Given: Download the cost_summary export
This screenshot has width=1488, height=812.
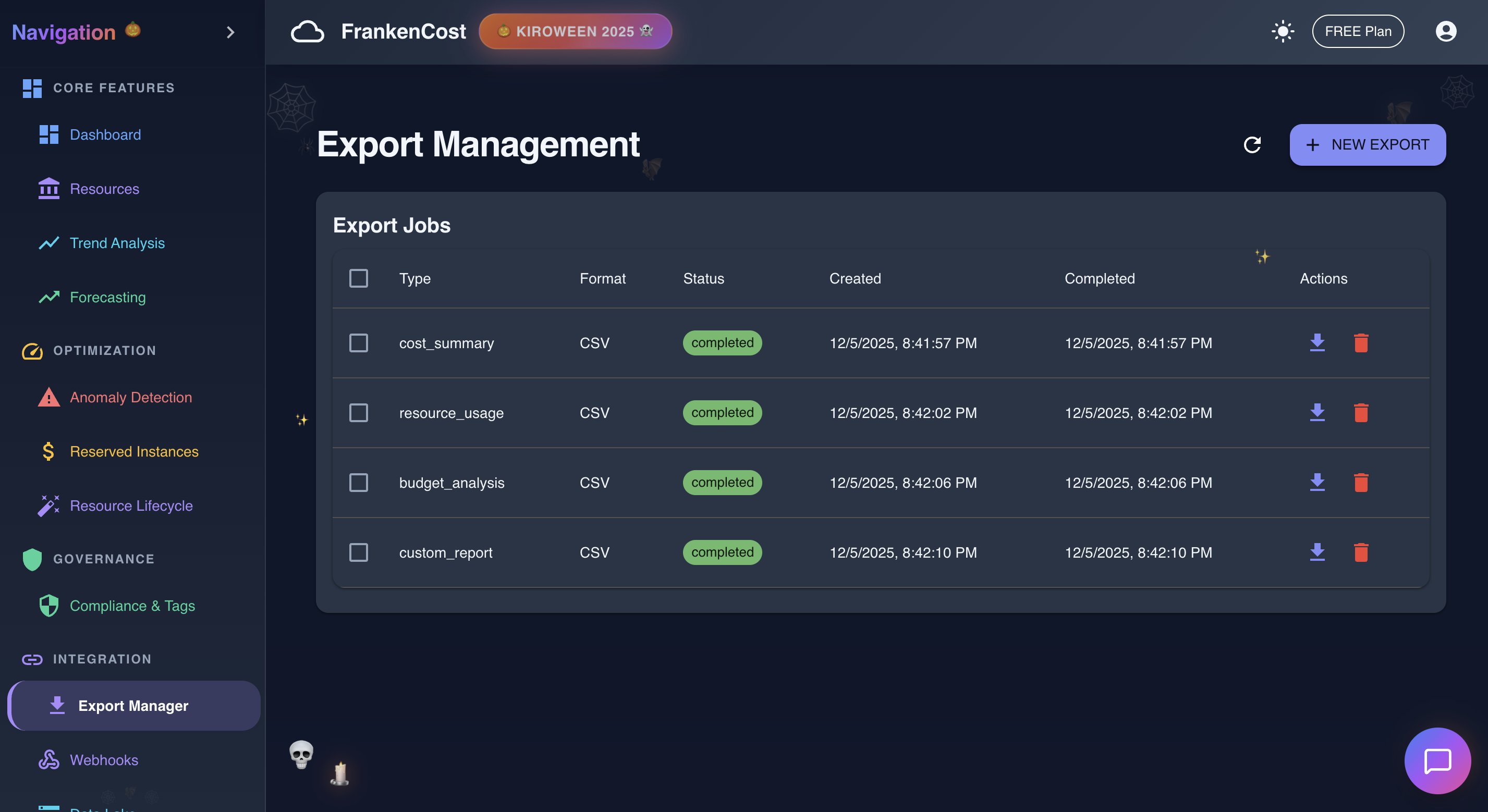Looking at the screenshot, I should pos(1317,343).
